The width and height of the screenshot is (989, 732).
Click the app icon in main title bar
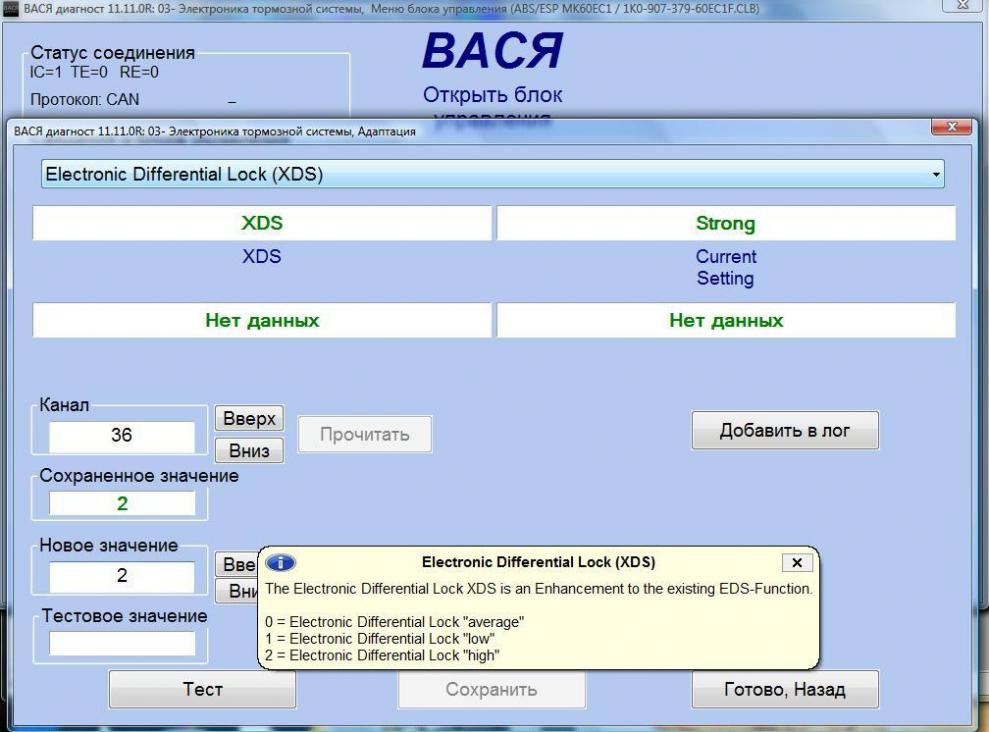[x=11, y=9]
